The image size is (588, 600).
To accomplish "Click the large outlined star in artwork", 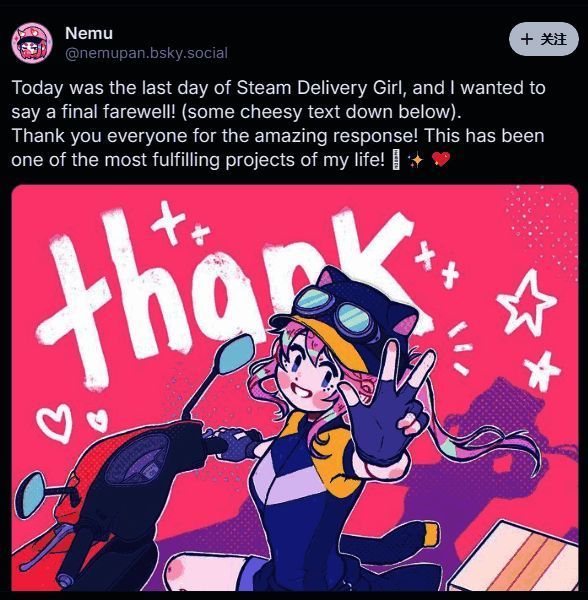I will [526, 300].
